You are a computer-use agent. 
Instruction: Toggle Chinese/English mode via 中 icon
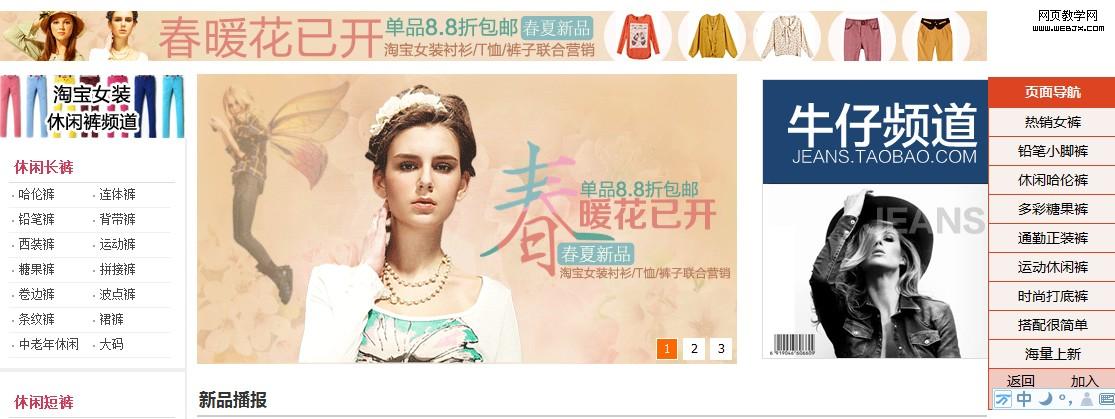click(1024, 399)
